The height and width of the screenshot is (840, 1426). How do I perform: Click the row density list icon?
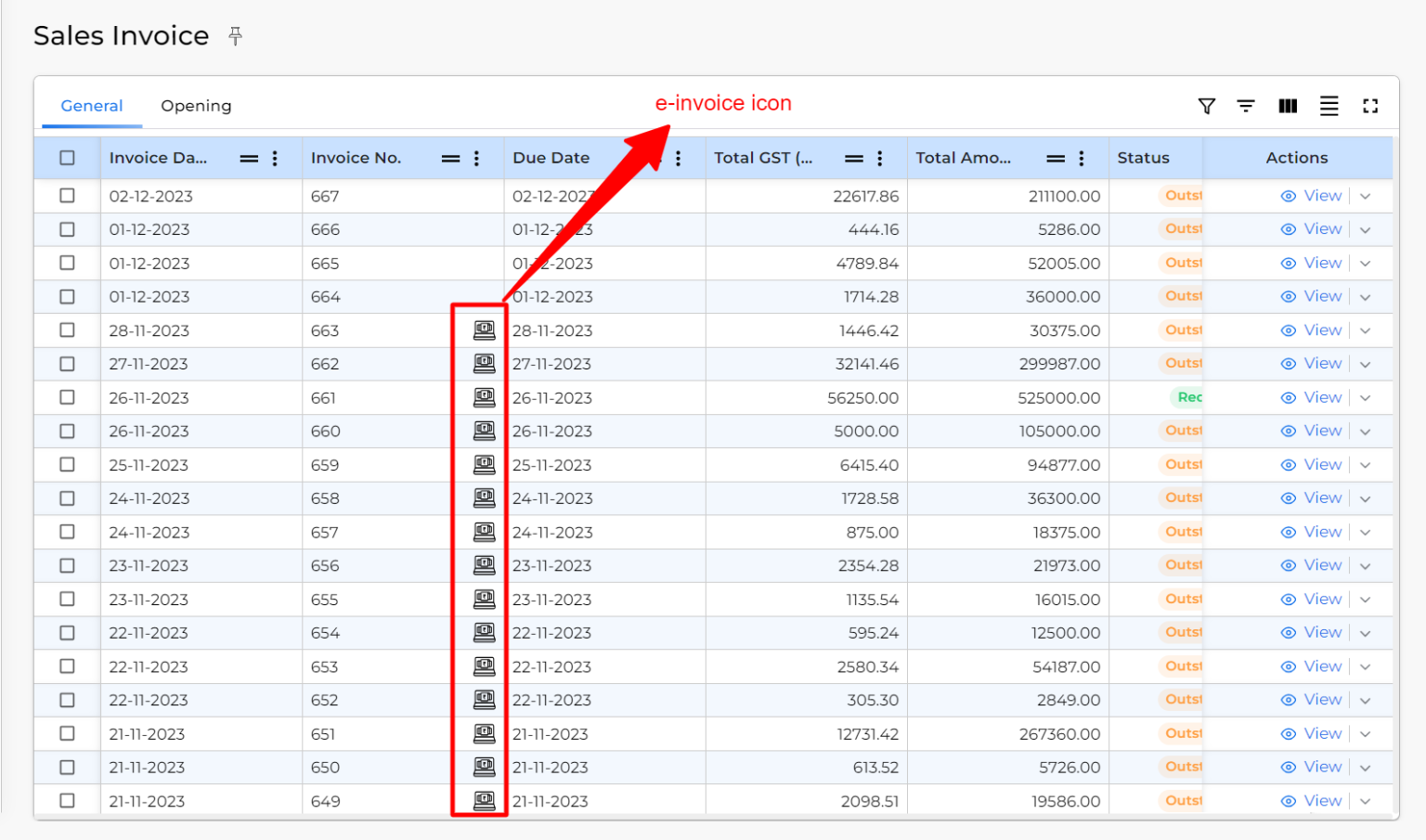pyautogui.click(x=1329, y=106)
